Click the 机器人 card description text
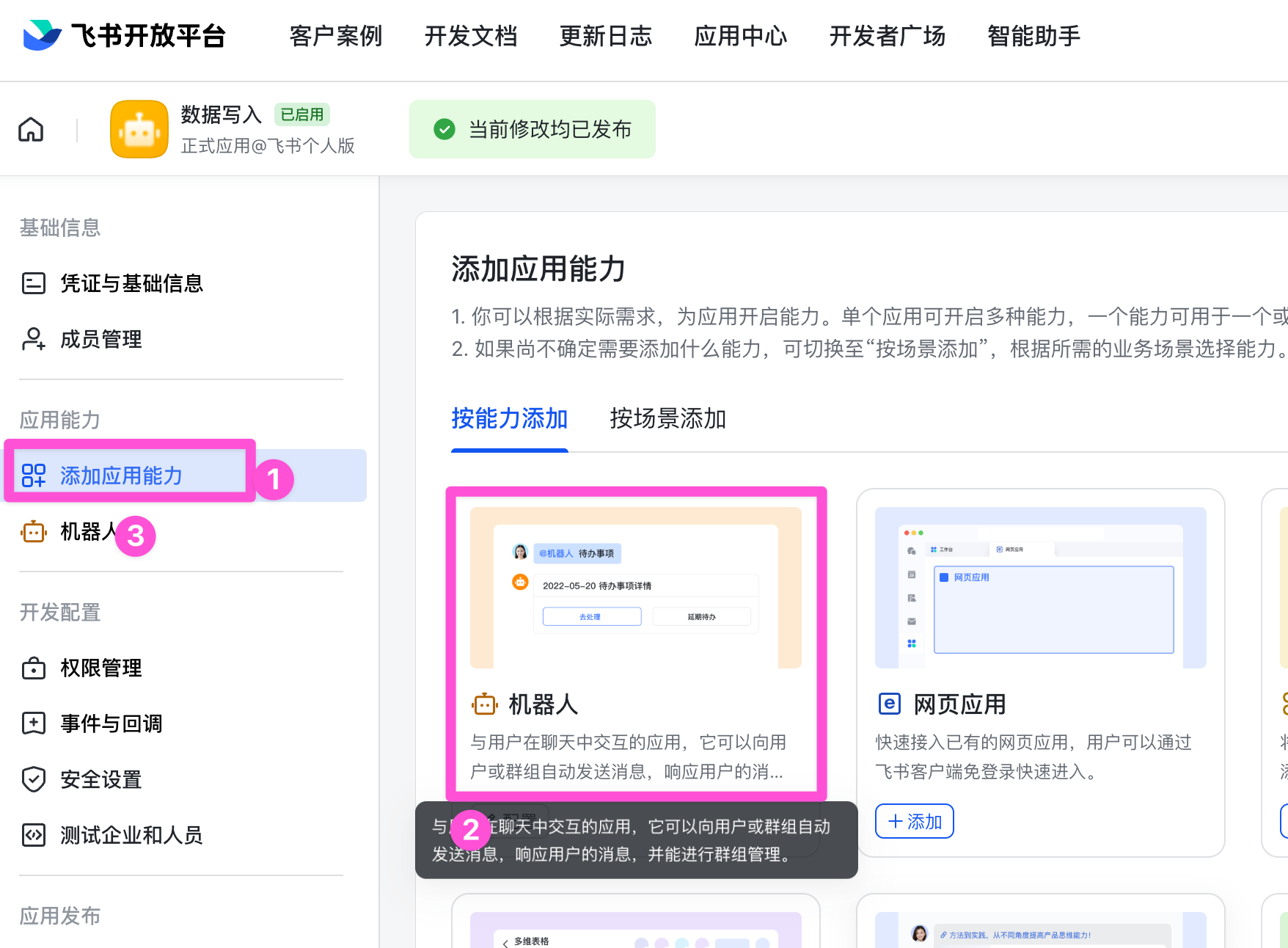 click(629, 757)
